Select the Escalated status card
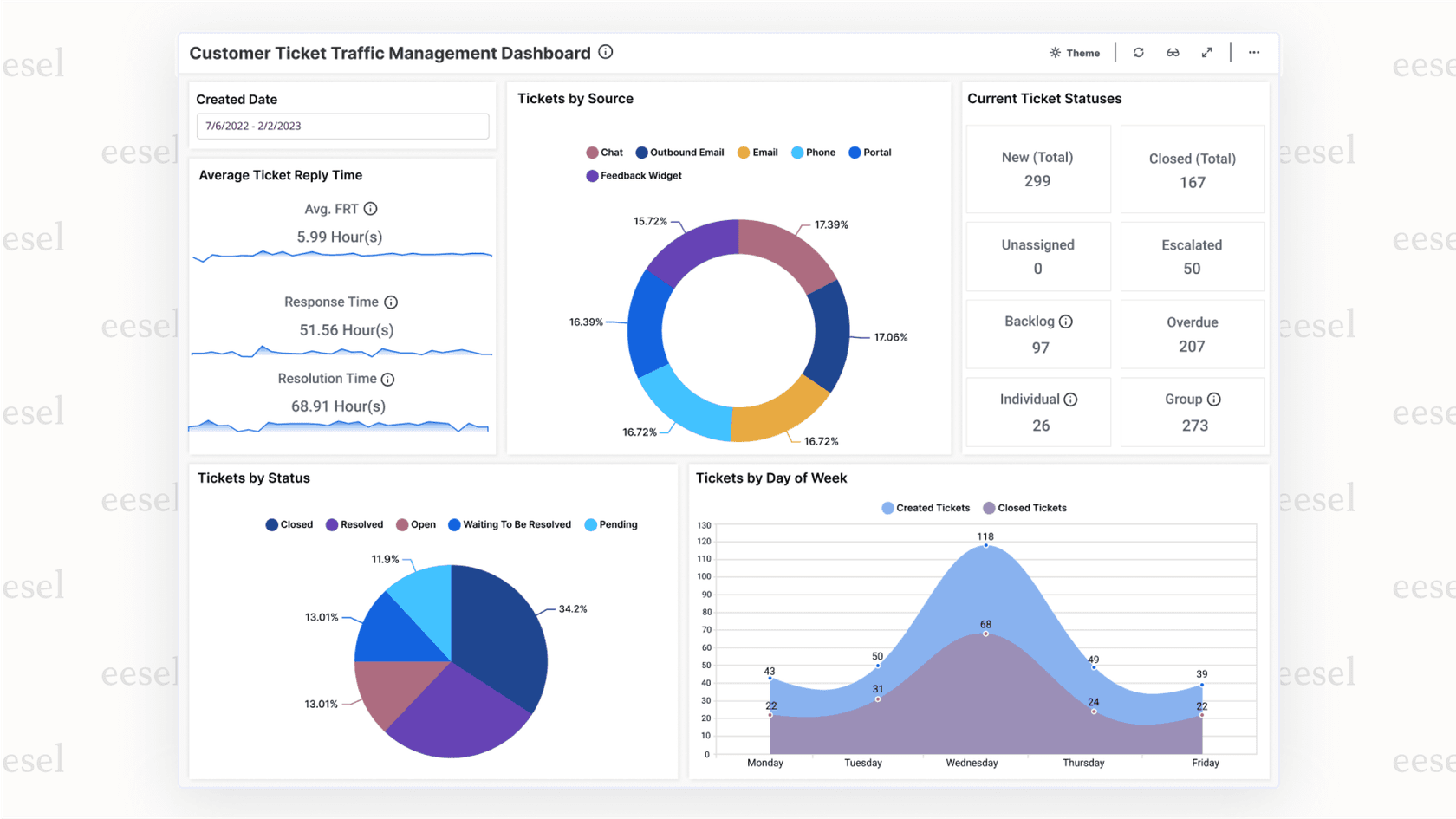 pos(1193,257)
